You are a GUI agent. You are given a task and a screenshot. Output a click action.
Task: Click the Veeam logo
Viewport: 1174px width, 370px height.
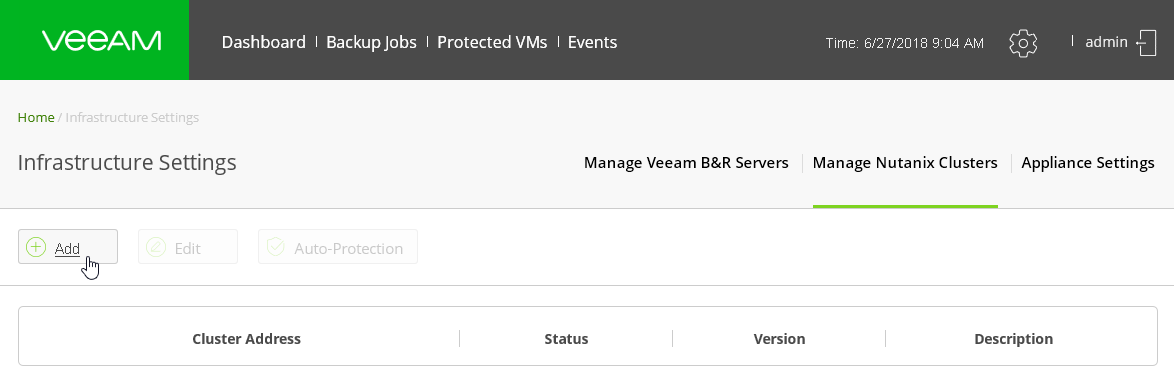pyautogui.click(x=101, y=40)
